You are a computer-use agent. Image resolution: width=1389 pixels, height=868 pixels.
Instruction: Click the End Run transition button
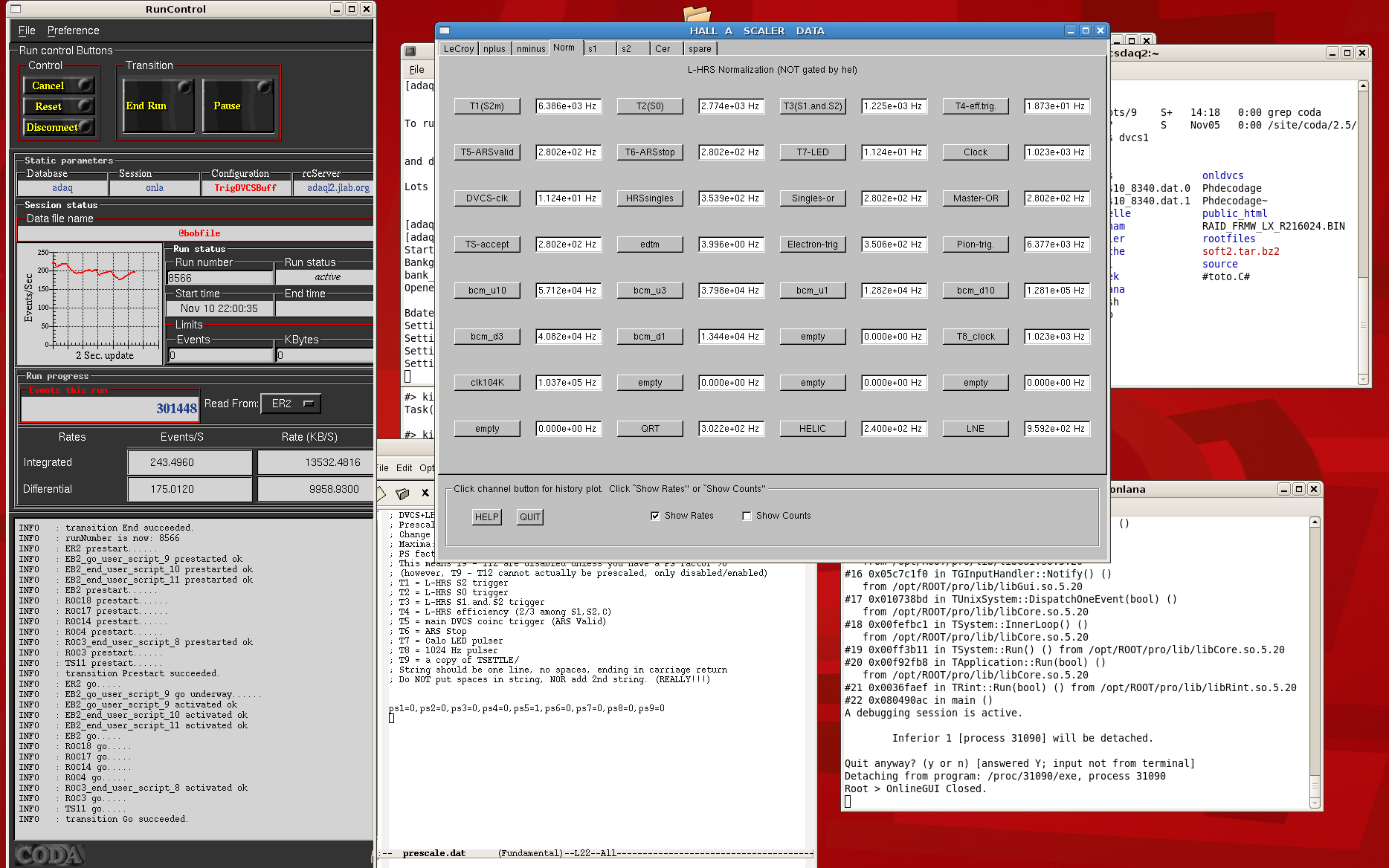158,106
